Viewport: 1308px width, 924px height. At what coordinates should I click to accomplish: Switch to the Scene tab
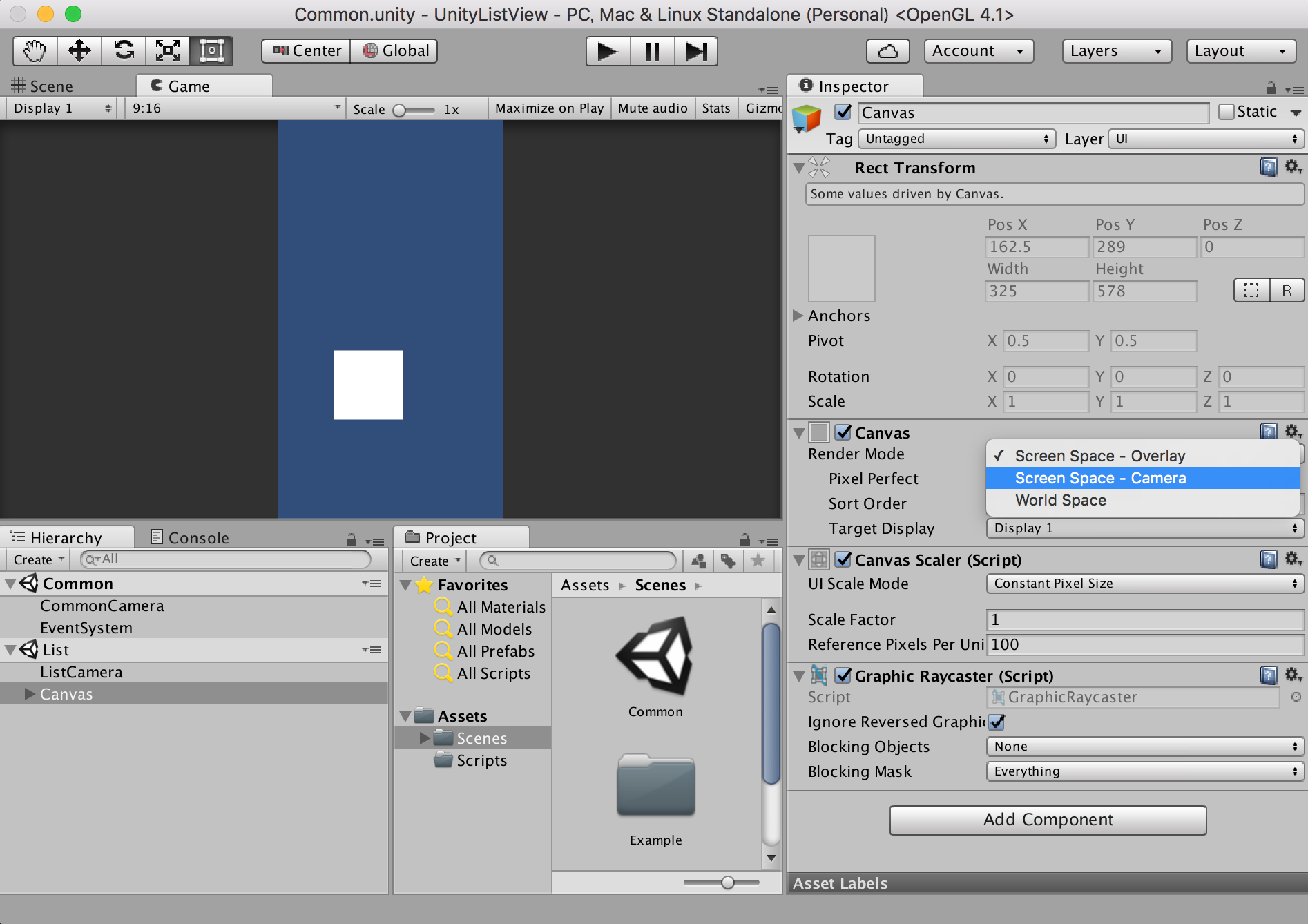click(43, 86)
